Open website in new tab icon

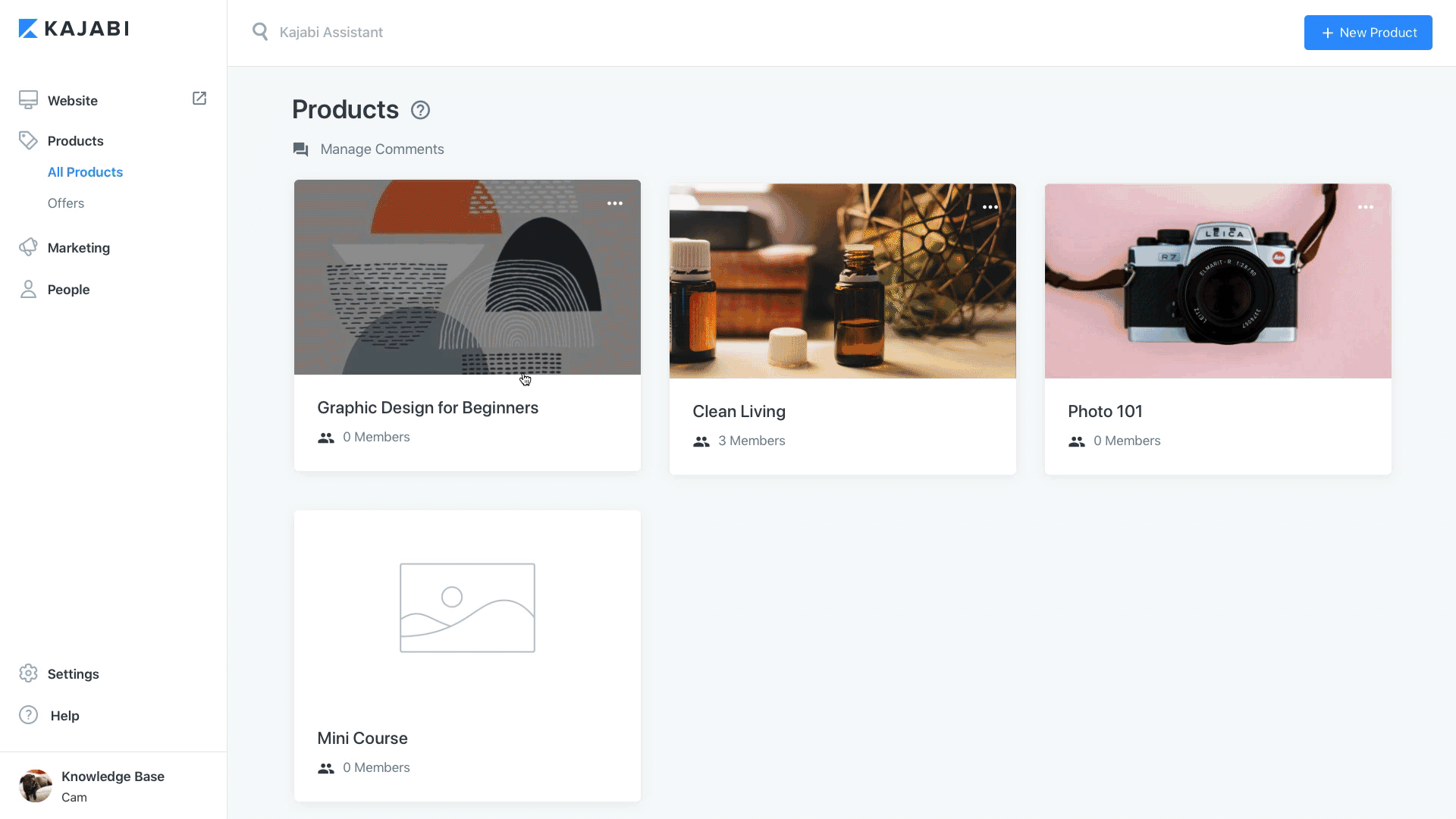(199, 99)
